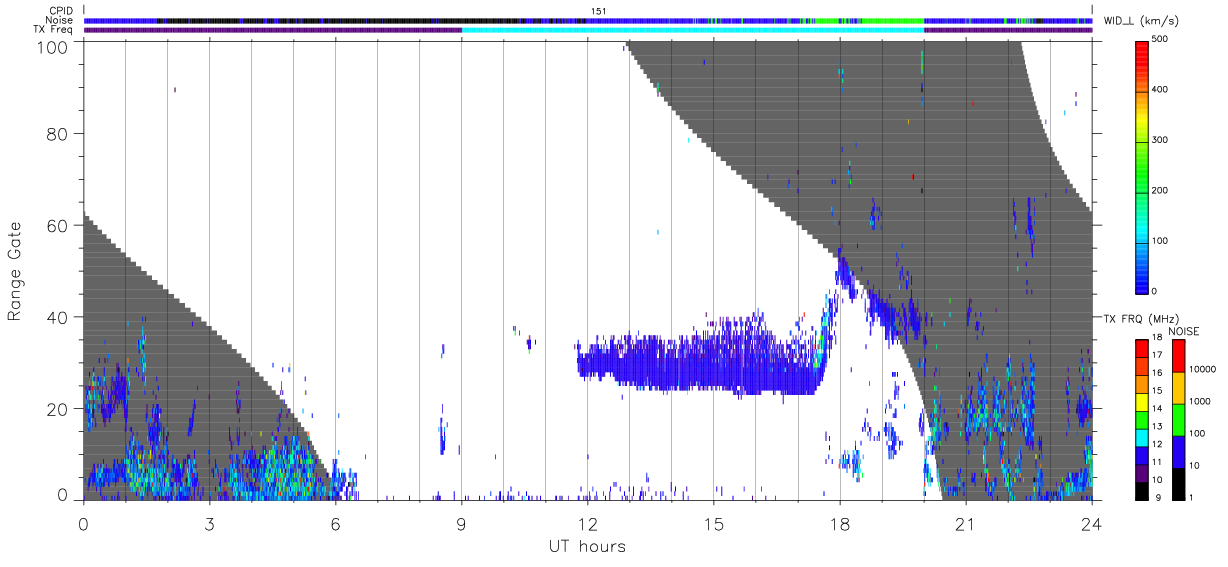Click the 24 tick on UT hours axis
The height and width of the screenshot is (567, 1228).
click(x=1092, y=524)
